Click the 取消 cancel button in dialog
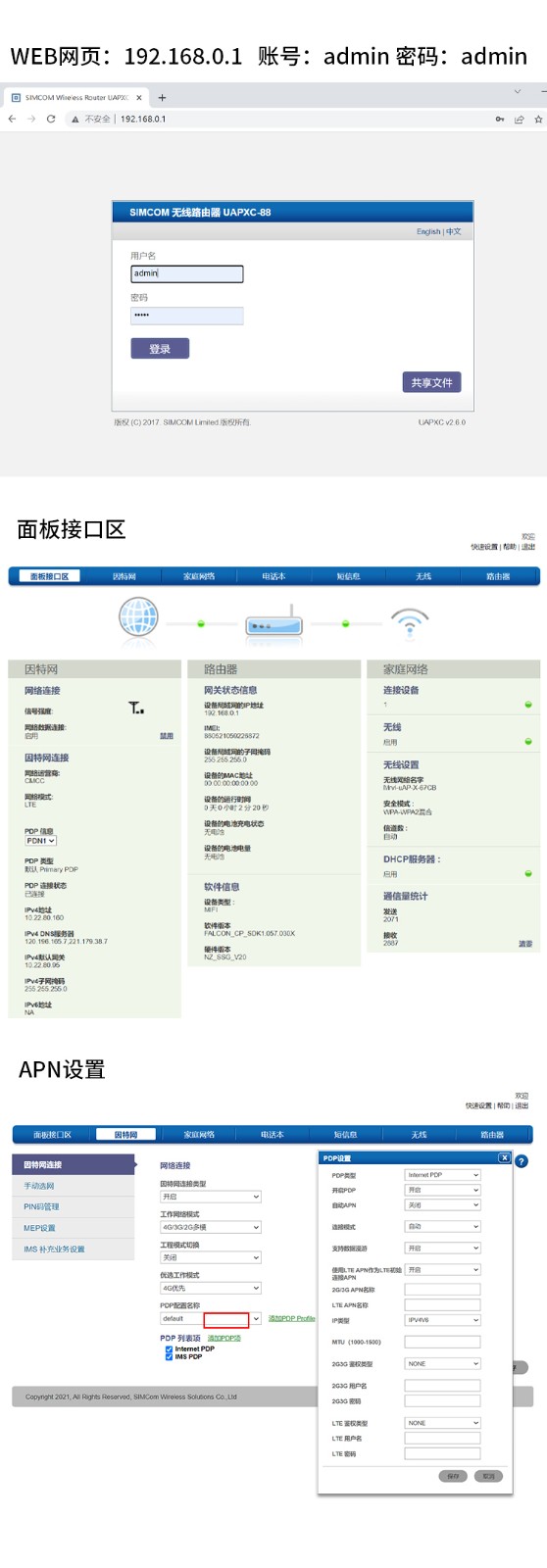The image size is (547, 1568). 488,1476
